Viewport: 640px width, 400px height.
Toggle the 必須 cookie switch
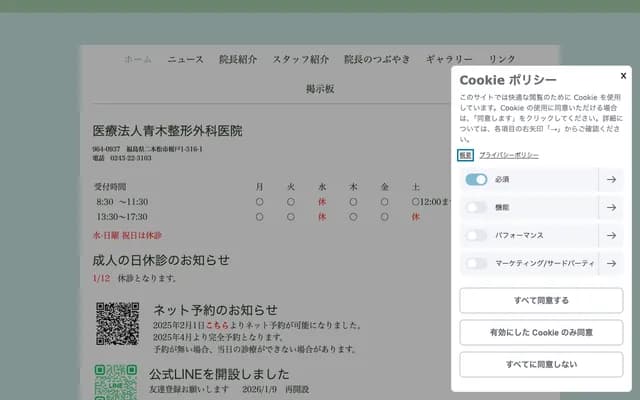476,180
